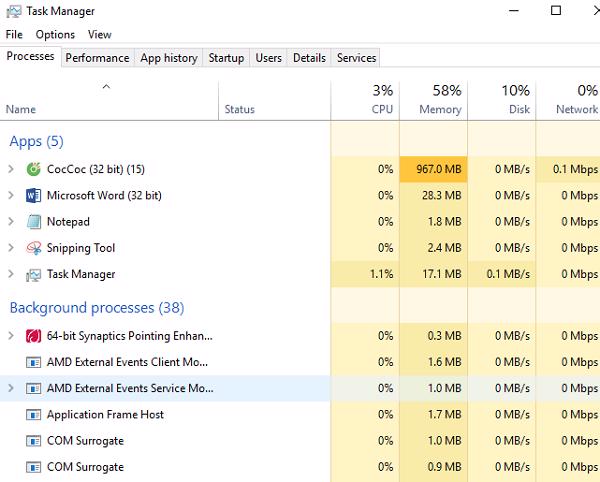Click the 0.1 MB/s disk cell
This screenshot has height=482, width=600.
[501, 274]
